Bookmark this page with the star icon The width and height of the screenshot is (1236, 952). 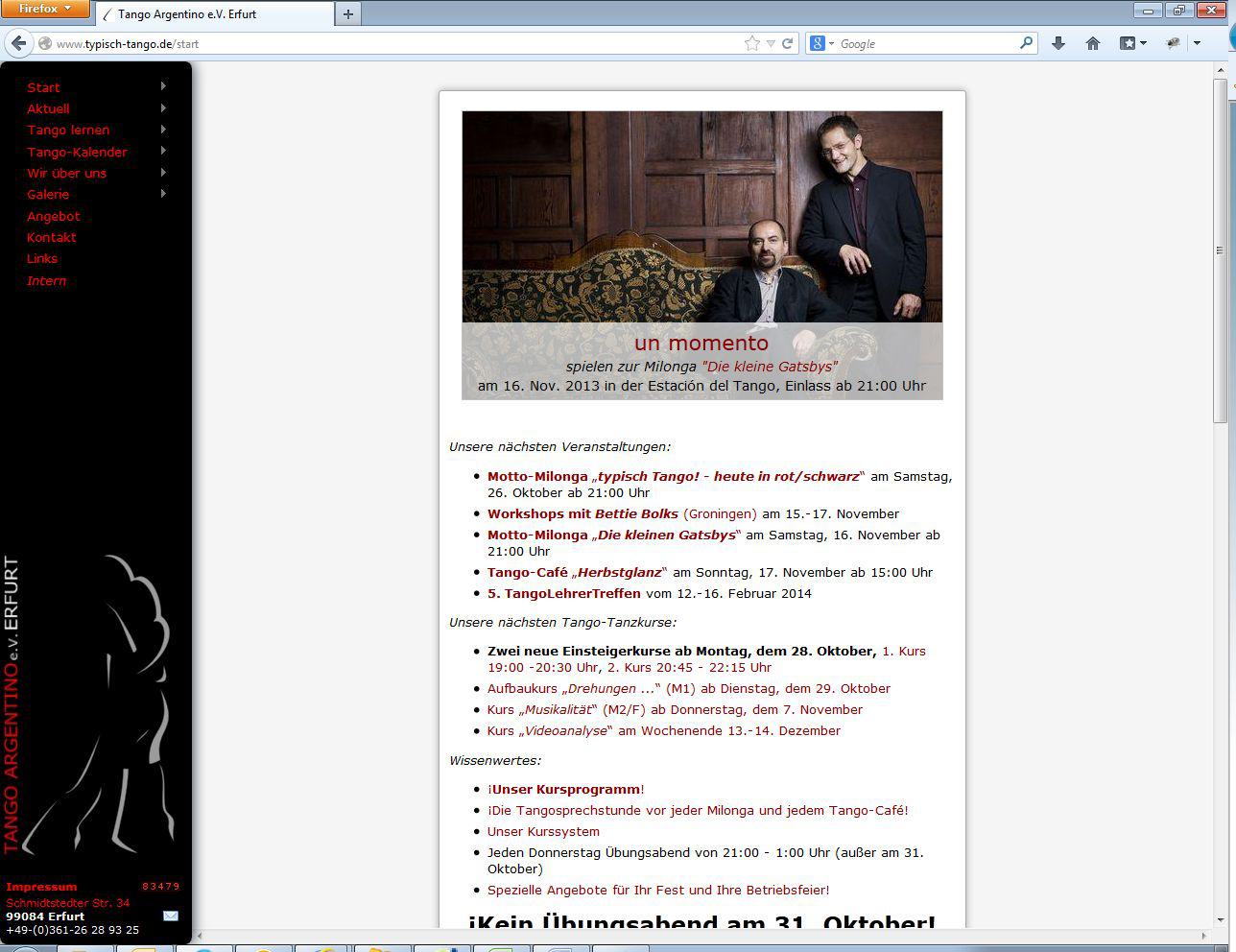(x=752, y=43)
